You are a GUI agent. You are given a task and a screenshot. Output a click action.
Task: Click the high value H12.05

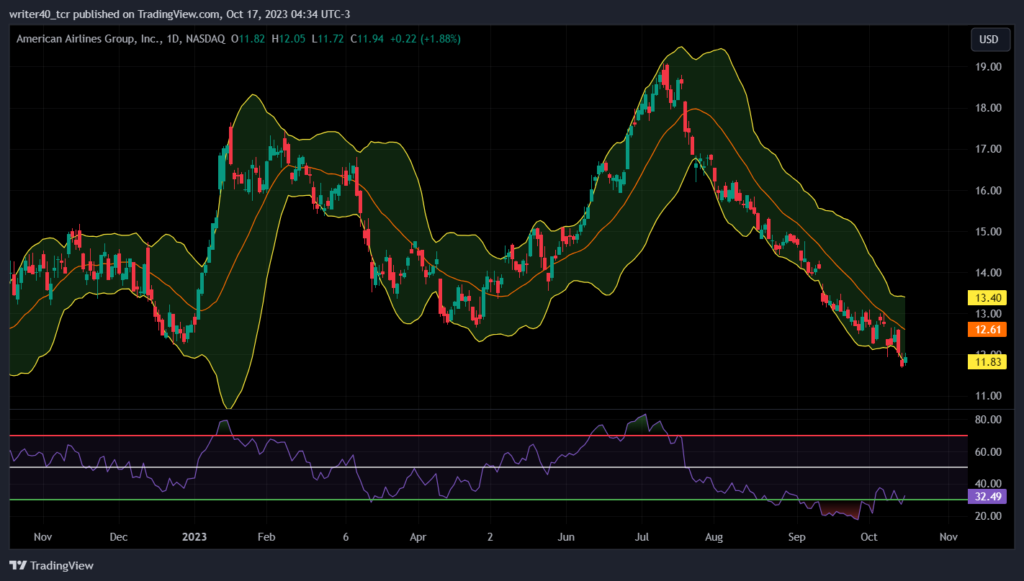289,39
